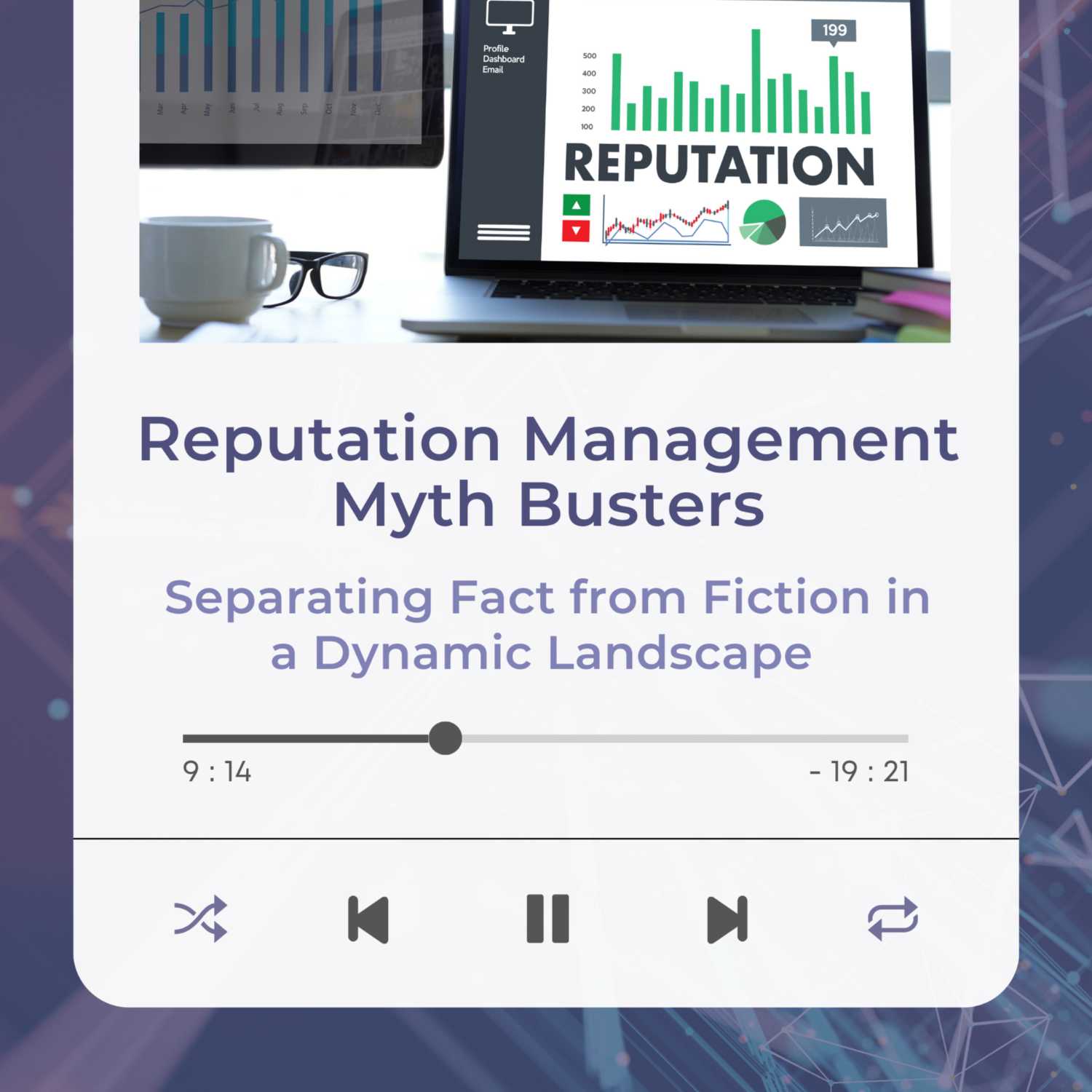Viewport: 1092px width, 1092px height.
Task: Skip to the next track
Action: pos(727,919)
